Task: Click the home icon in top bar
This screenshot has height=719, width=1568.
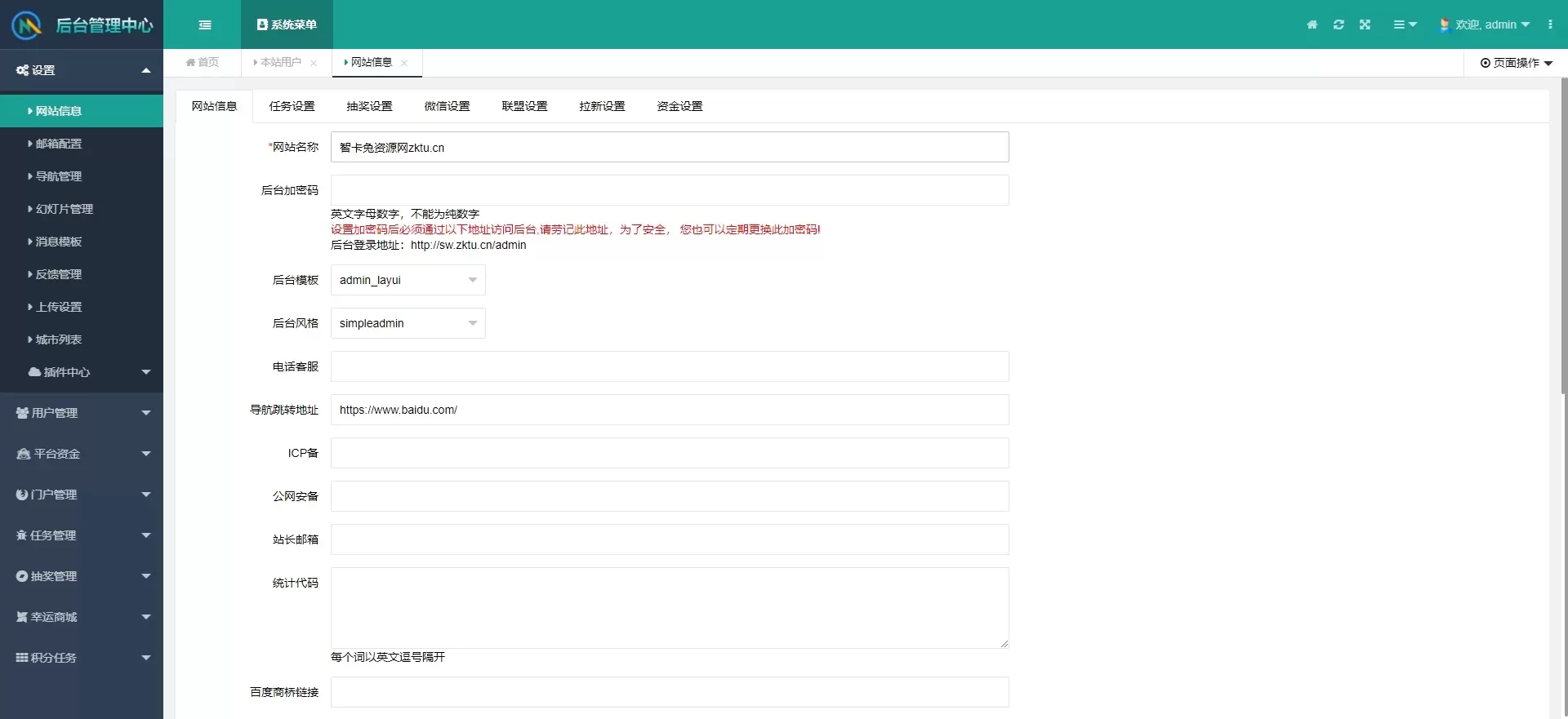Action: [1312, 24]
